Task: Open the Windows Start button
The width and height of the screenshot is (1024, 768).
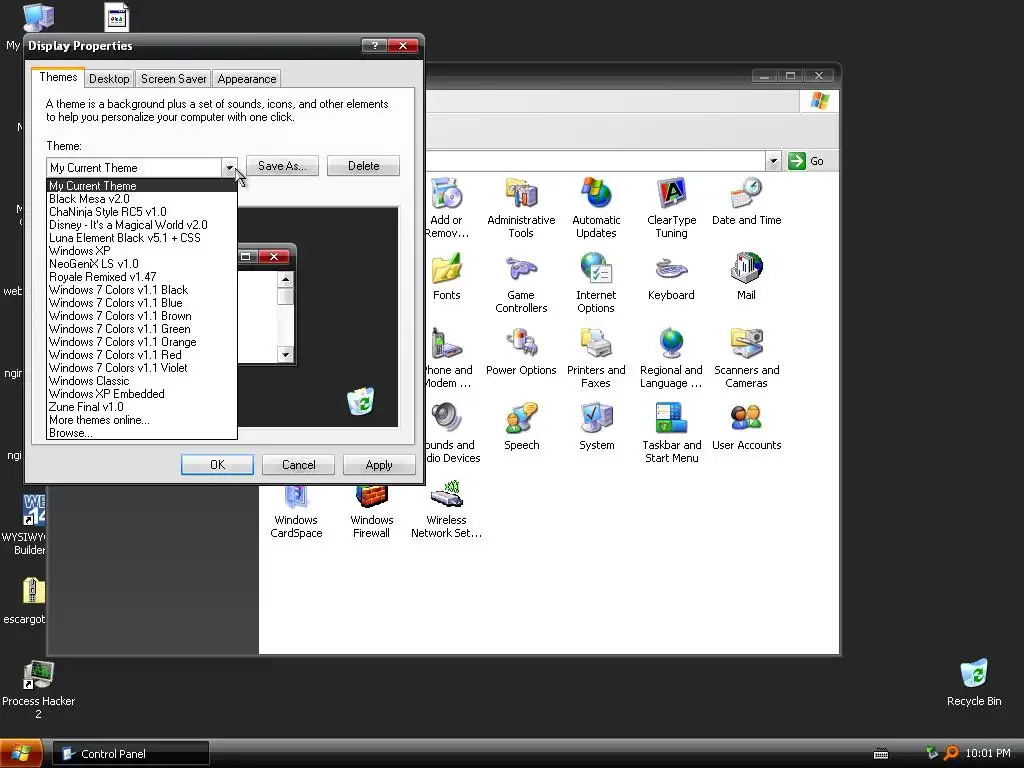Action: click(x=21, y=754)
